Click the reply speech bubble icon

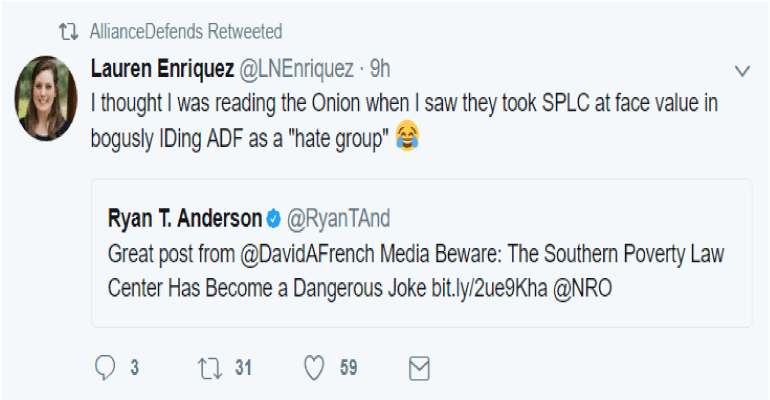click(105, 368)
